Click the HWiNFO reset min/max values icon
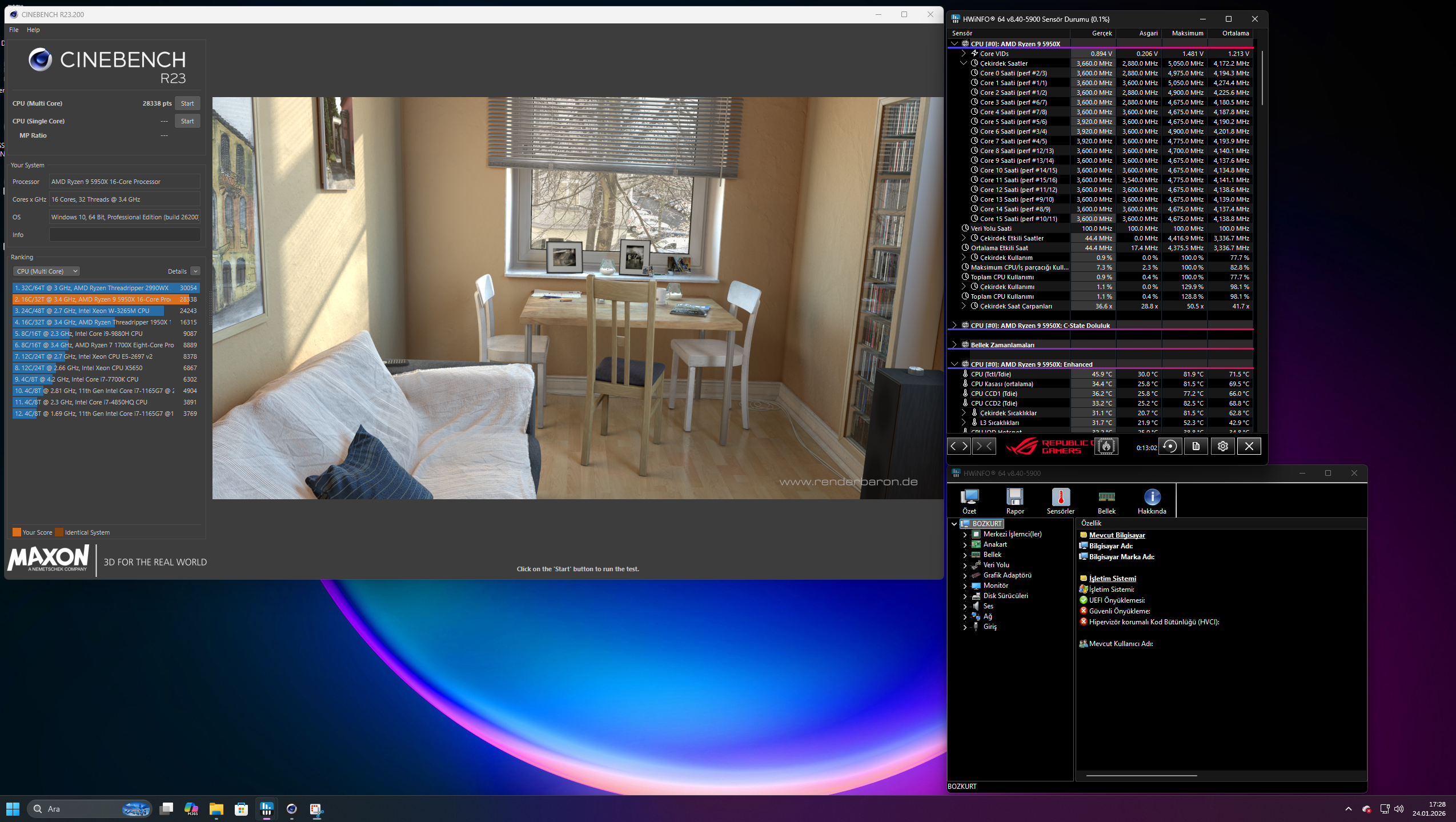Viewport: 1456px width, 822px height. pos(1169,446)
